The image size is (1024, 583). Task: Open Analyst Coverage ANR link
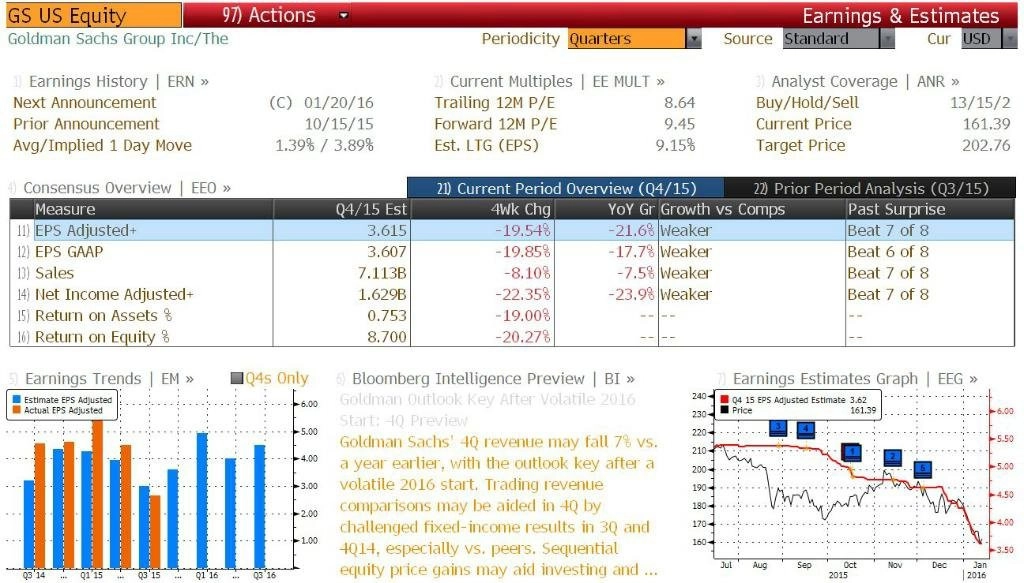865,82
